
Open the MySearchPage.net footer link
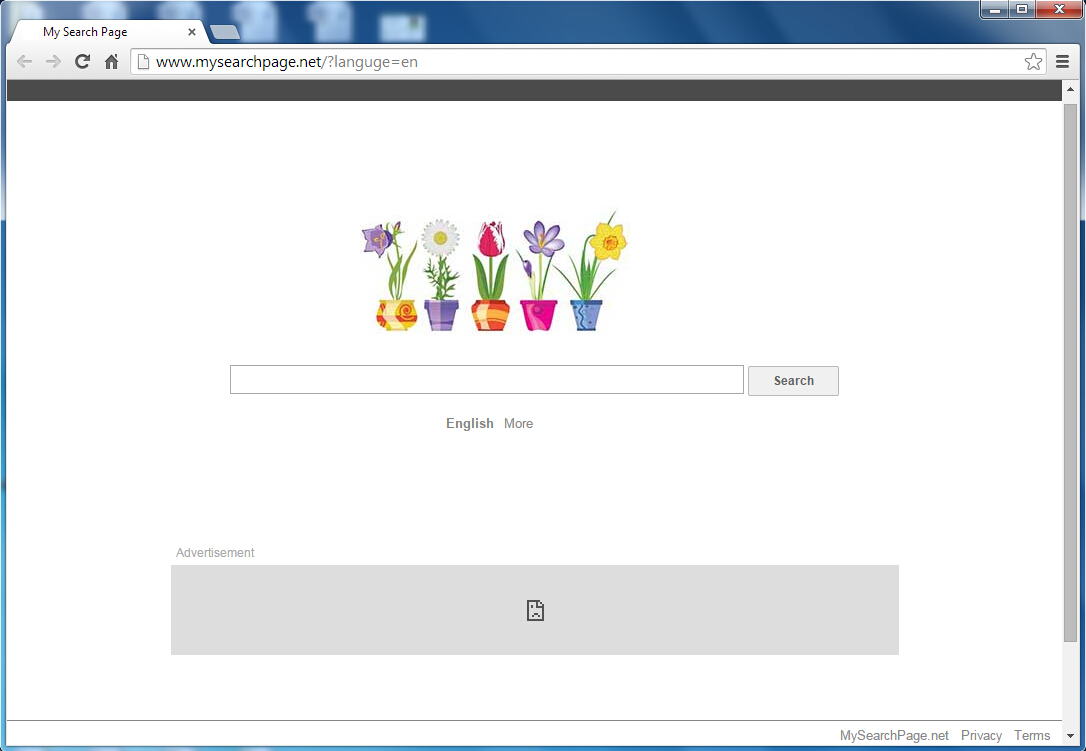point(894,735)
